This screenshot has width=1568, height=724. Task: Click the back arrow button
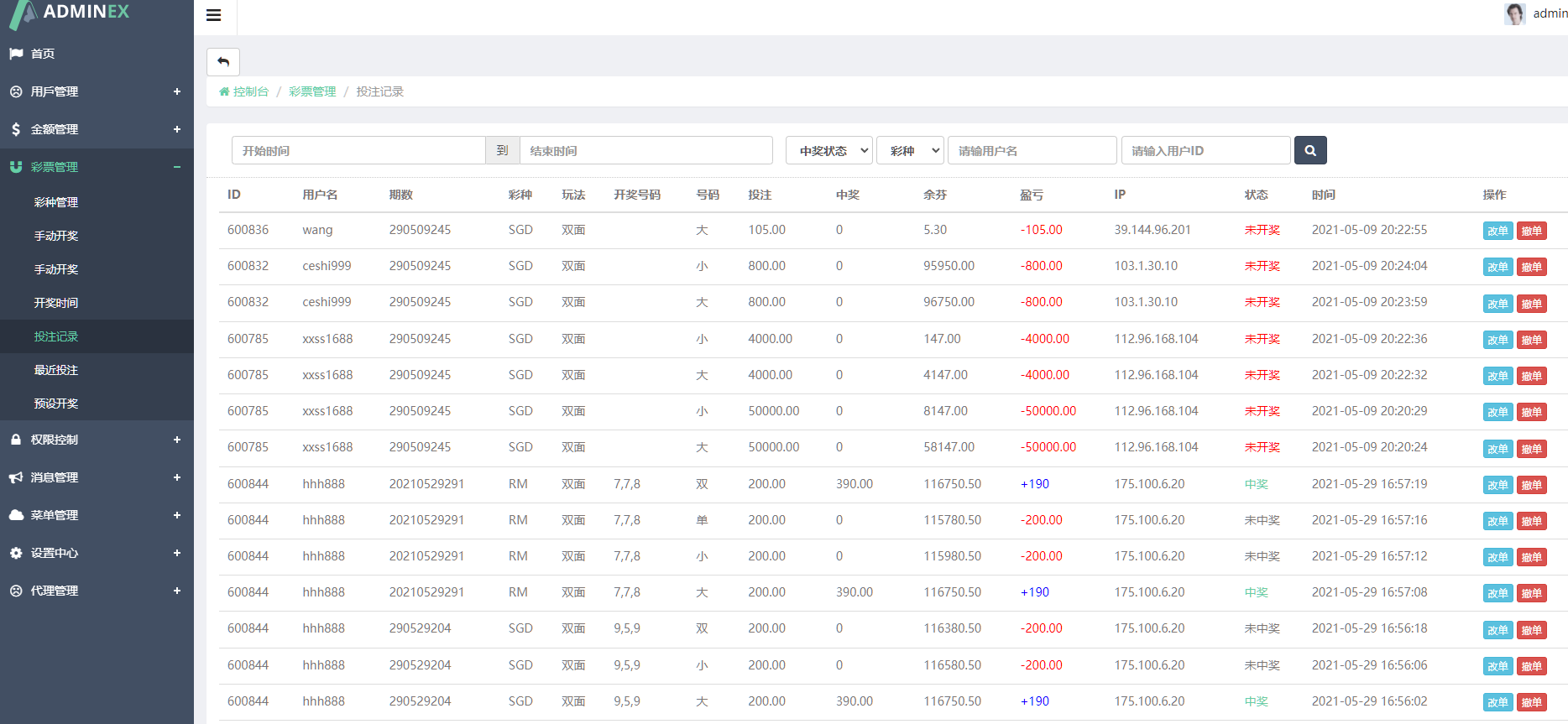pos(223,62)
